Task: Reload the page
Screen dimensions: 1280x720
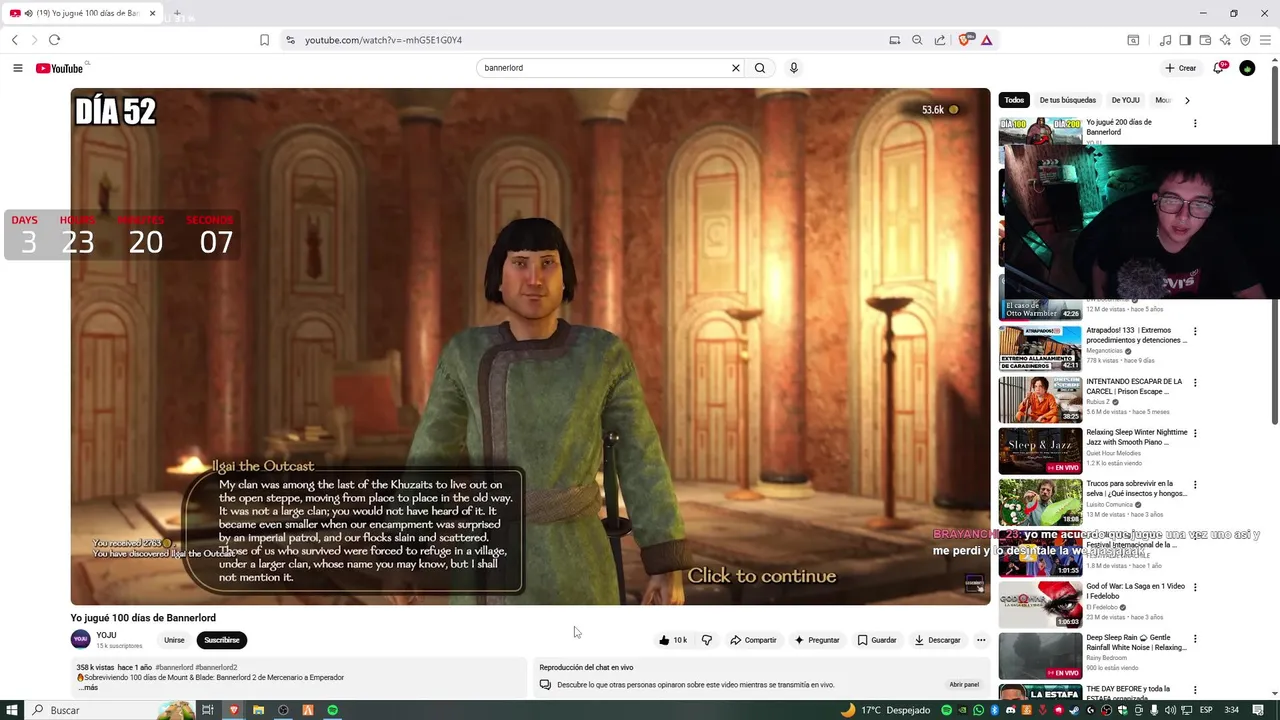Action: click(54, 40)
